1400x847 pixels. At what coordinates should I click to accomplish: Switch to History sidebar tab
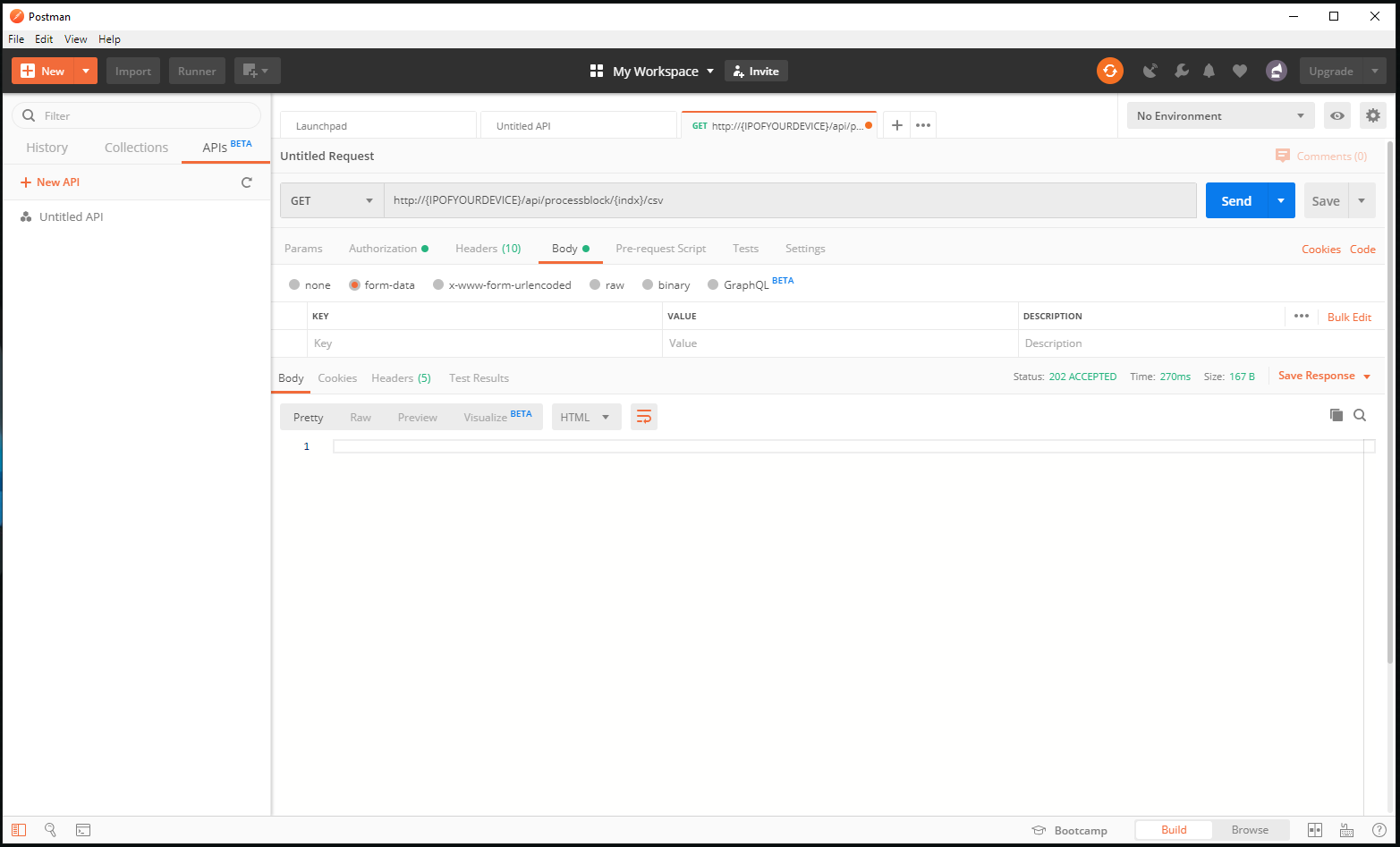(x=47, y=148)
